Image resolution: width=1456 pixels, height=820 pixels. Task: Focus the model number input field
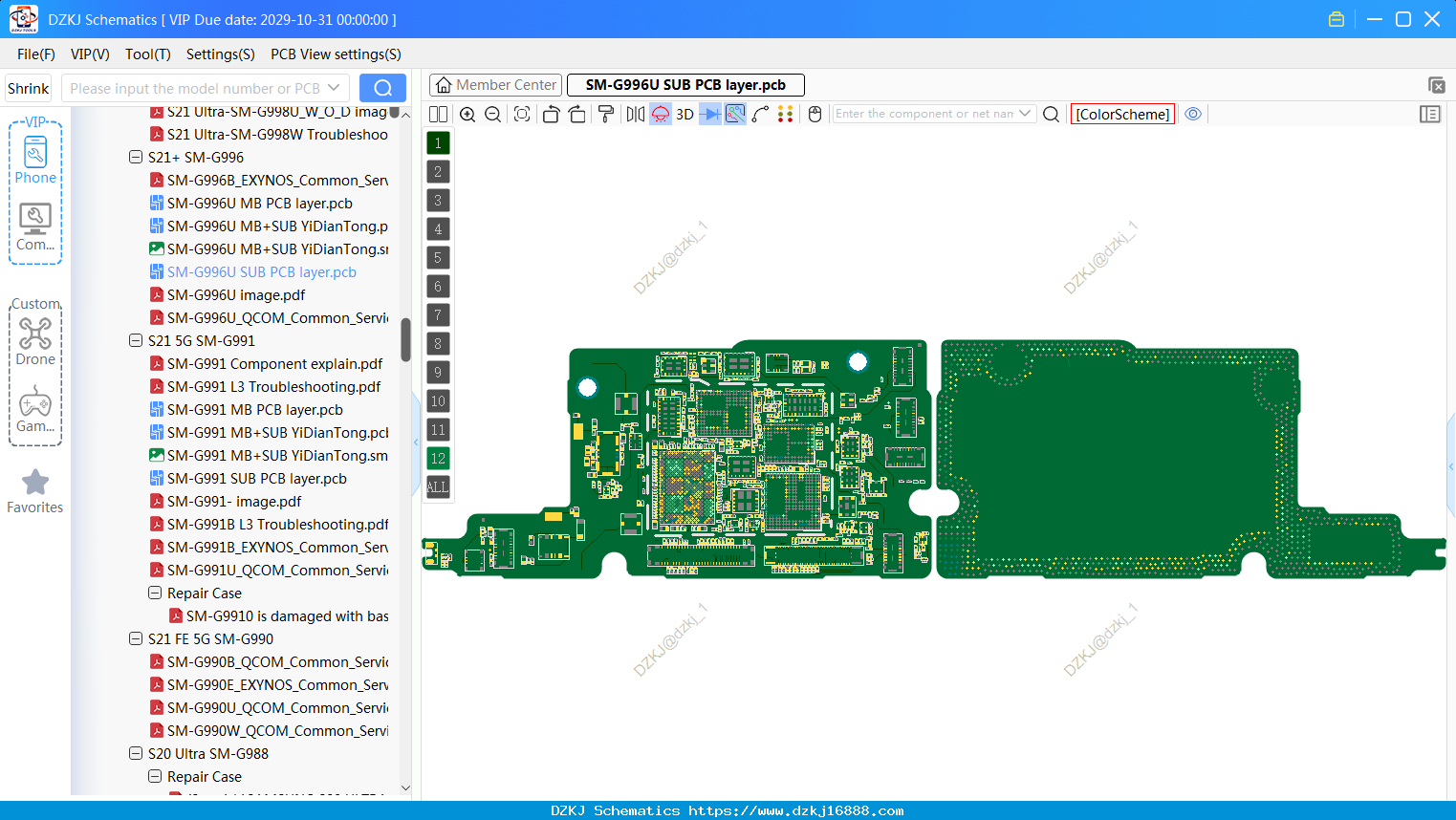(x=195, y=88)
